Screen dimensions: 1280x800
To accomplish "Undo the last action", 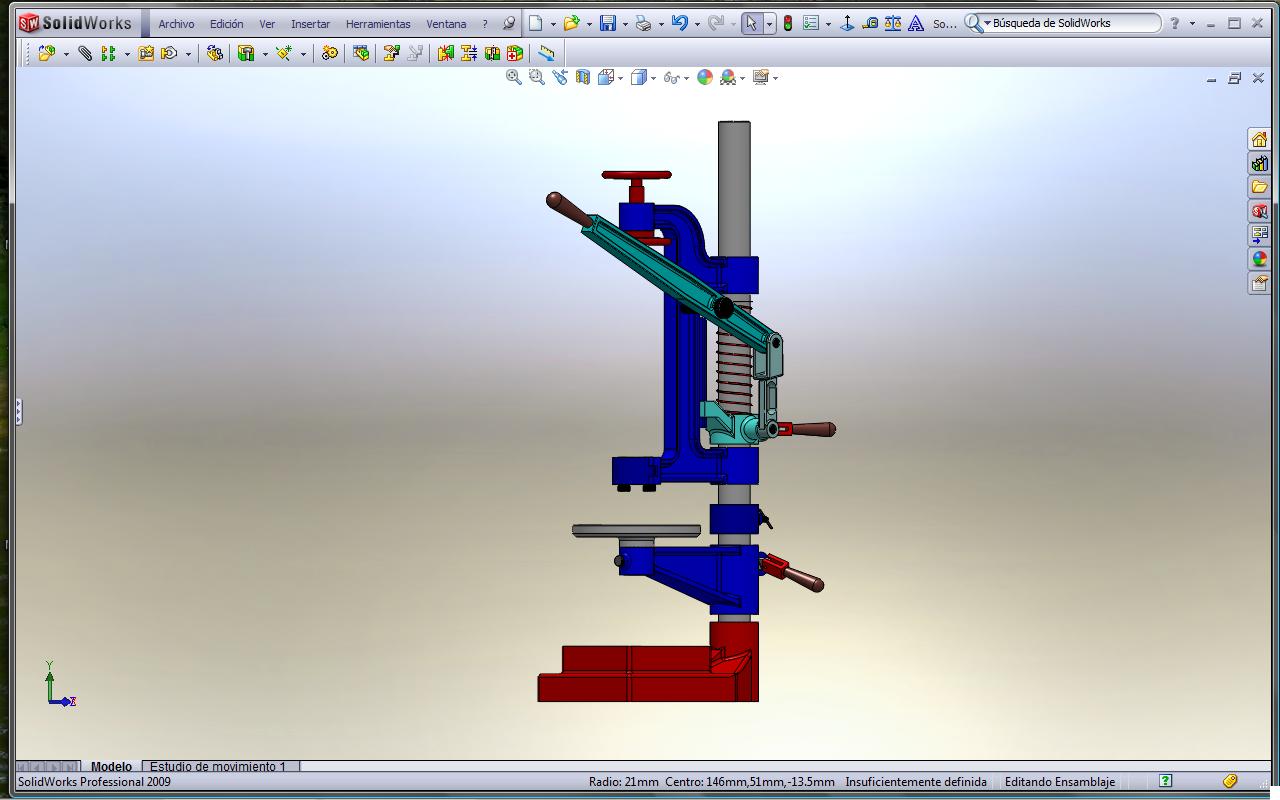I will pyautogui.click(x=680, y=23).
